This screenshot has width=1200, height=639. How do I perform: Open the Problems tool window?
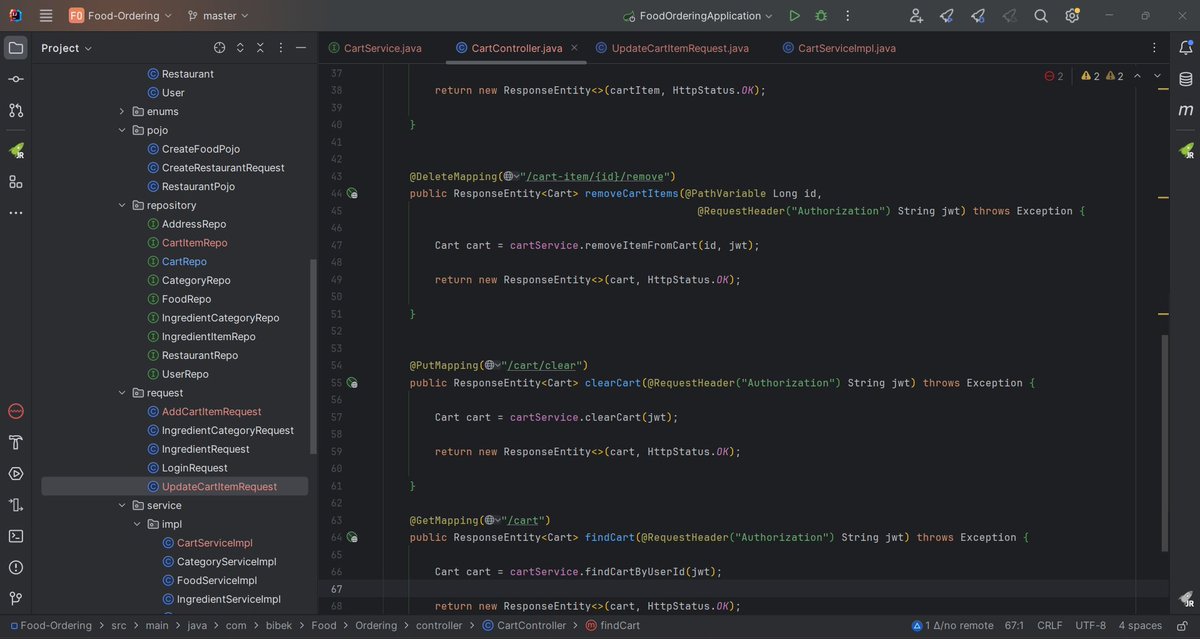16,566
